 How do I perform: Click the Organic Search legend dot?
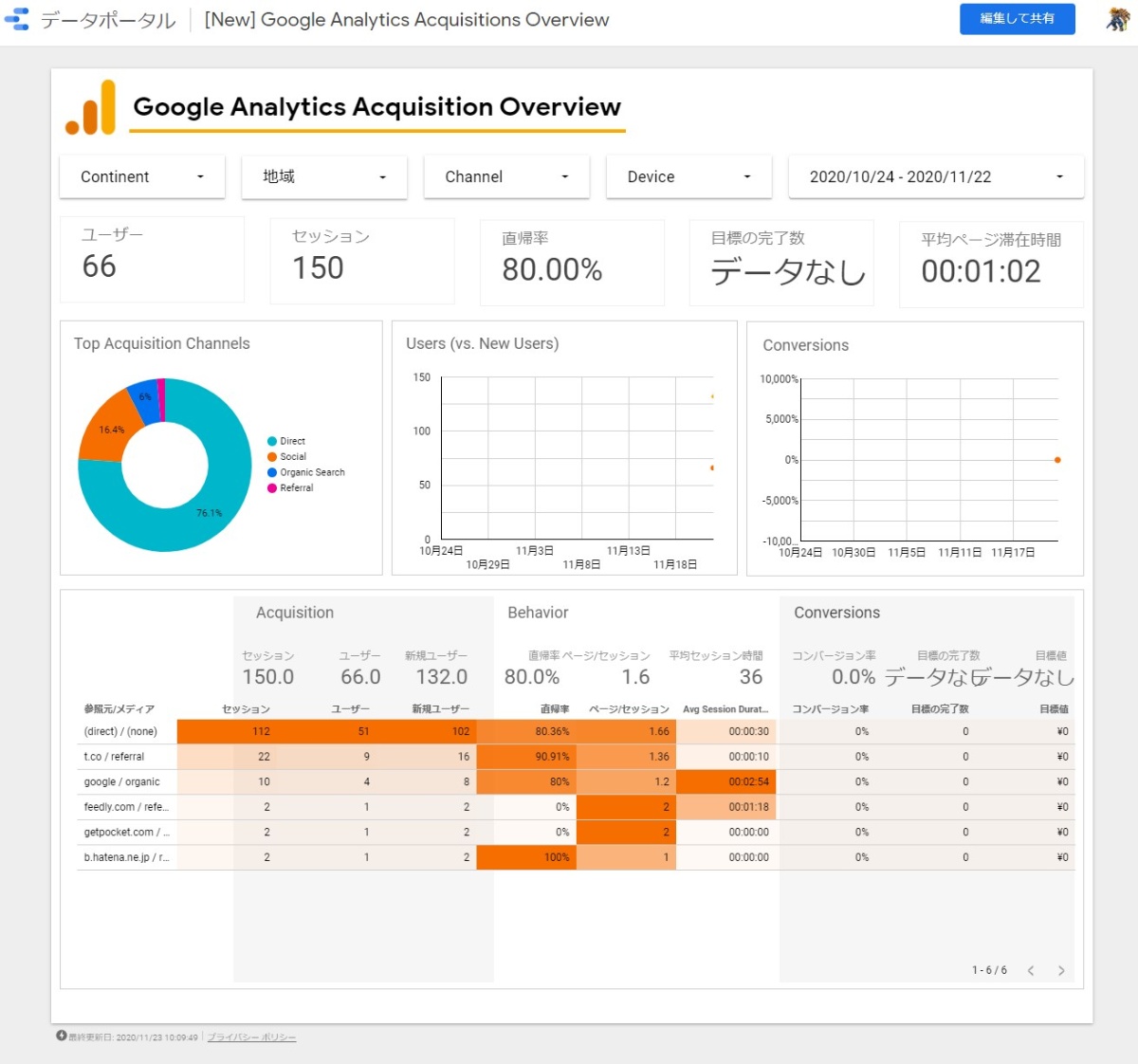pyautogui.click(x=272, y=472)
